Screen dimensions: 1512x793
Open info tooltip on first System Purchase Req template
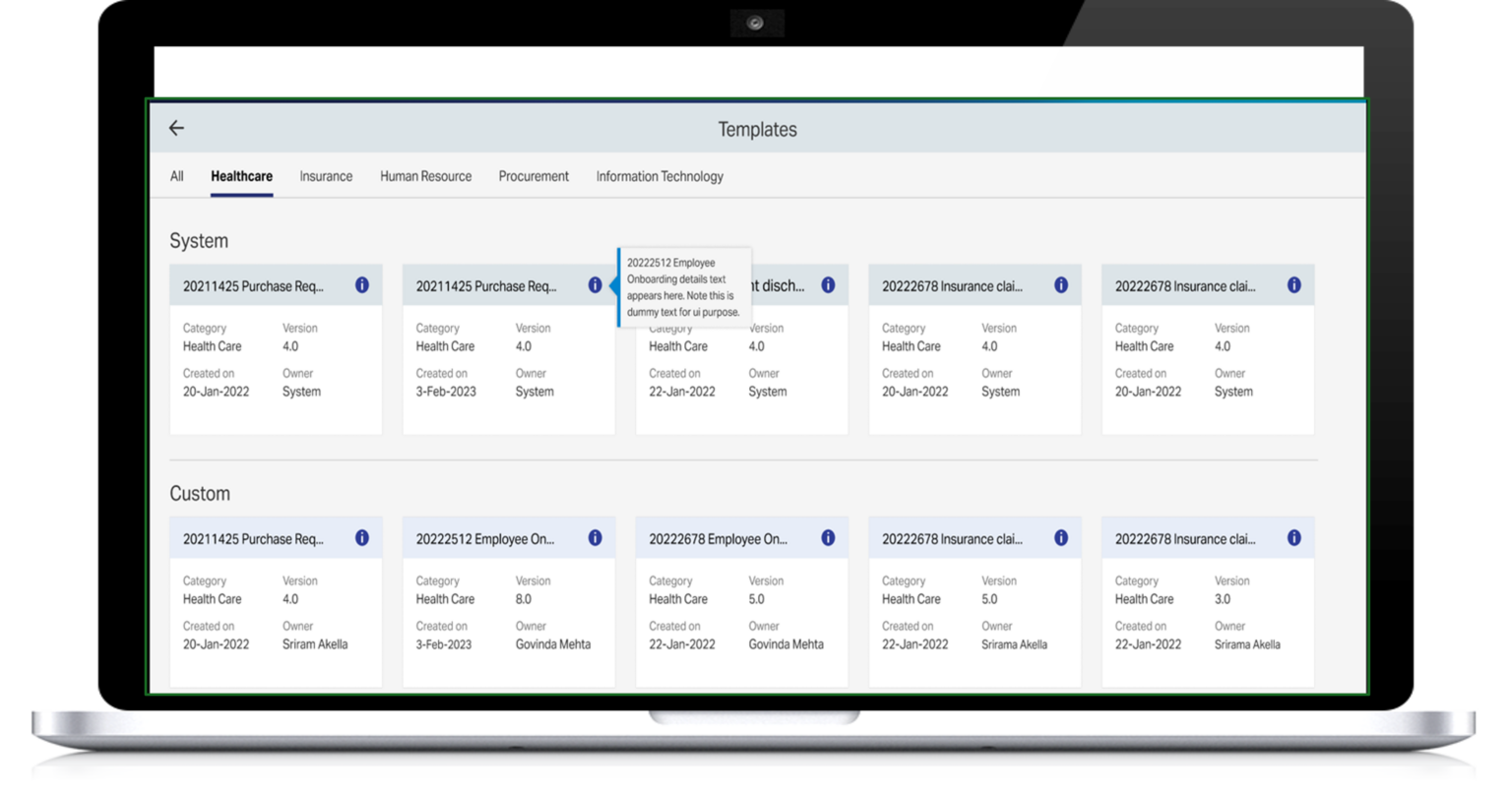[x=361, y=284]
